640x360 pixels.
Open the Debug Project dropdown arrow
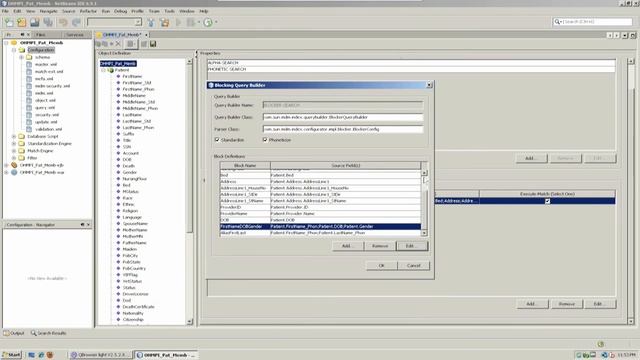[198, 22]
